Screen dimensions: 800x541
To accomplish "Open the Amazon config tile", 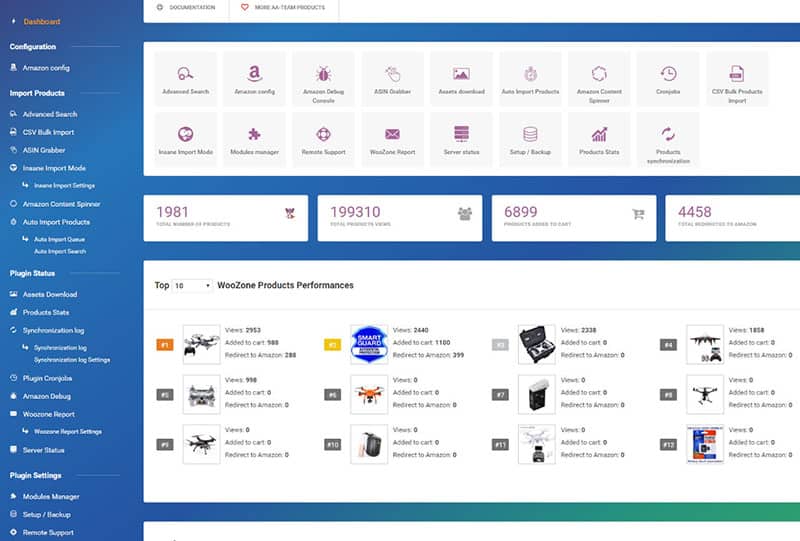I will [254, 79].
